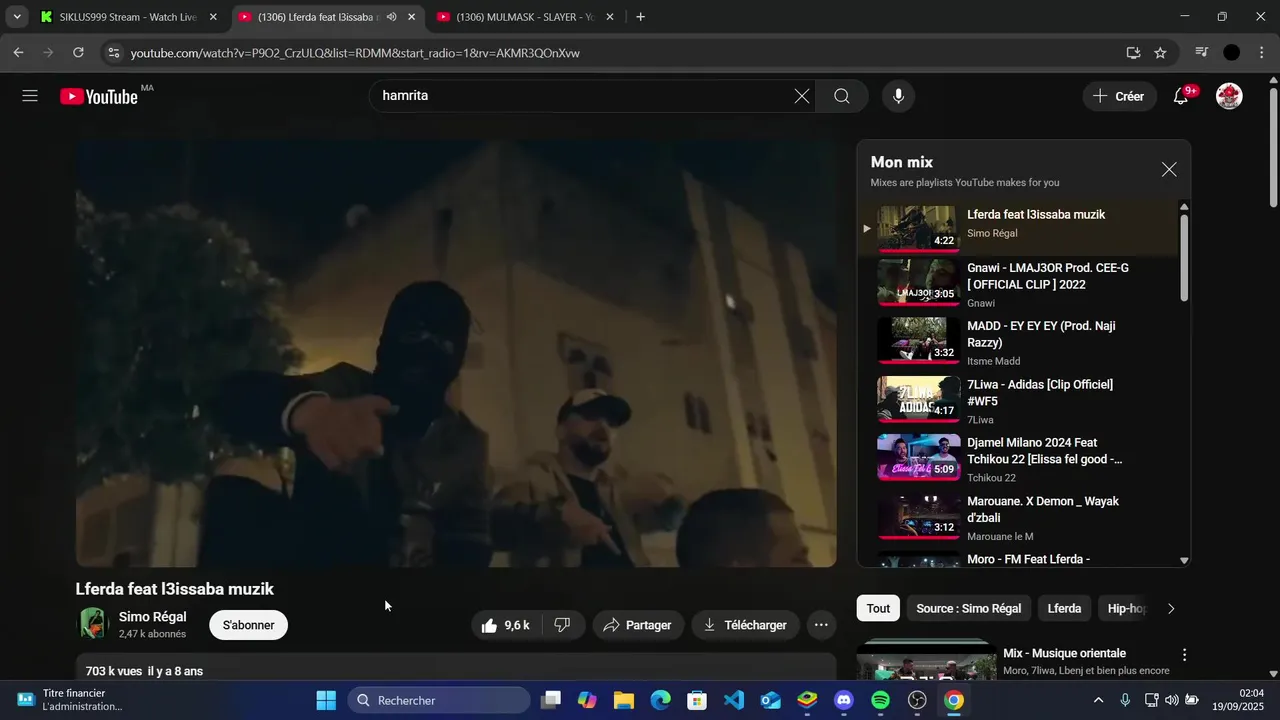Mute the Lferda tab audio icon
Image resolution: width=1280 pixels, height=720 pixels.
(391, 17)
